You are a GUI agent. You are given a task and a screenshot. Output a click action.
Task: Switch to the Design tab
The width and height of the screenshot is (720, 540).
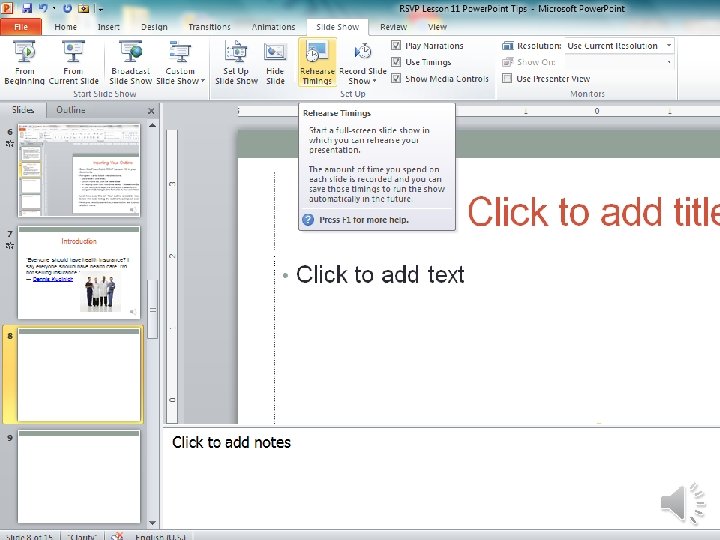click(x=154, y=27)
